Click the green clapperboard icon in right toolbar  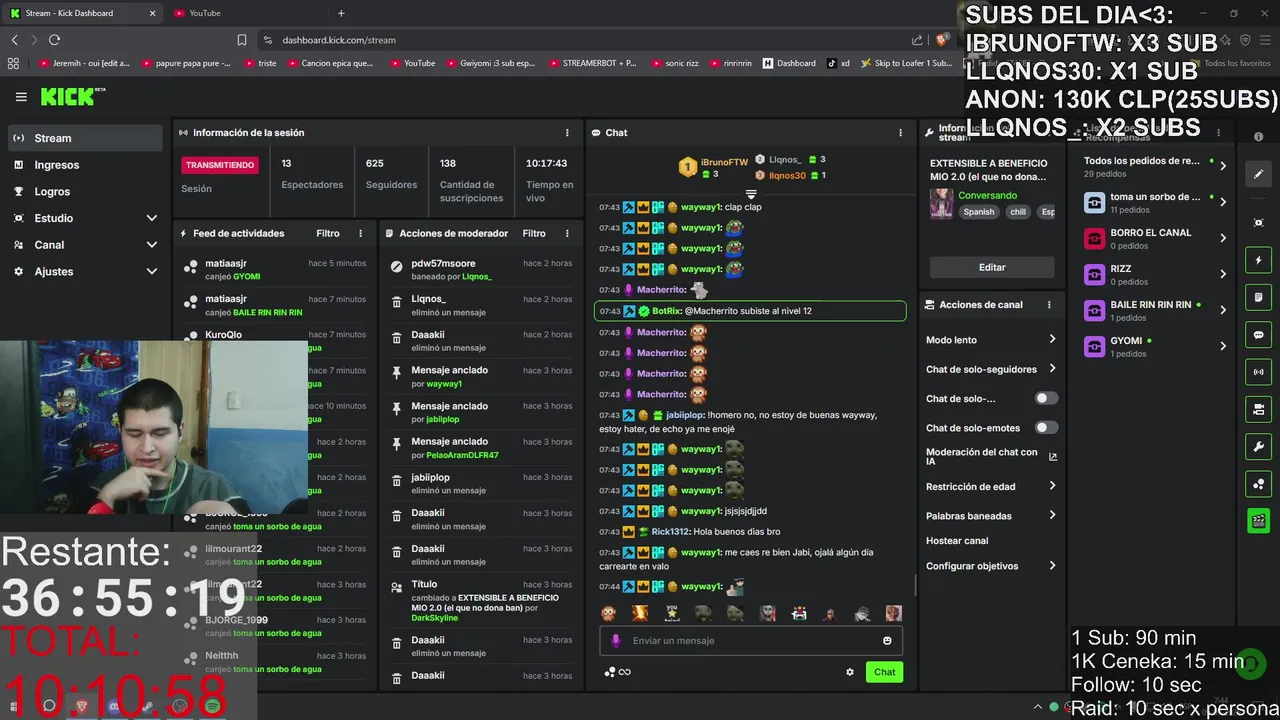coord(1259,521)
